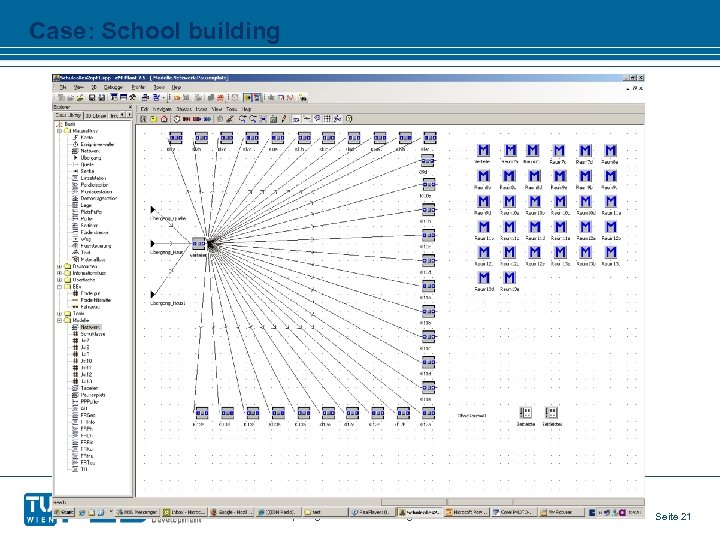Image resolution: width=720 pixels, height=540 pixels.
Task: Select the Basis root node in the tree
Action: pyautogui.click(x=70, y=124)
